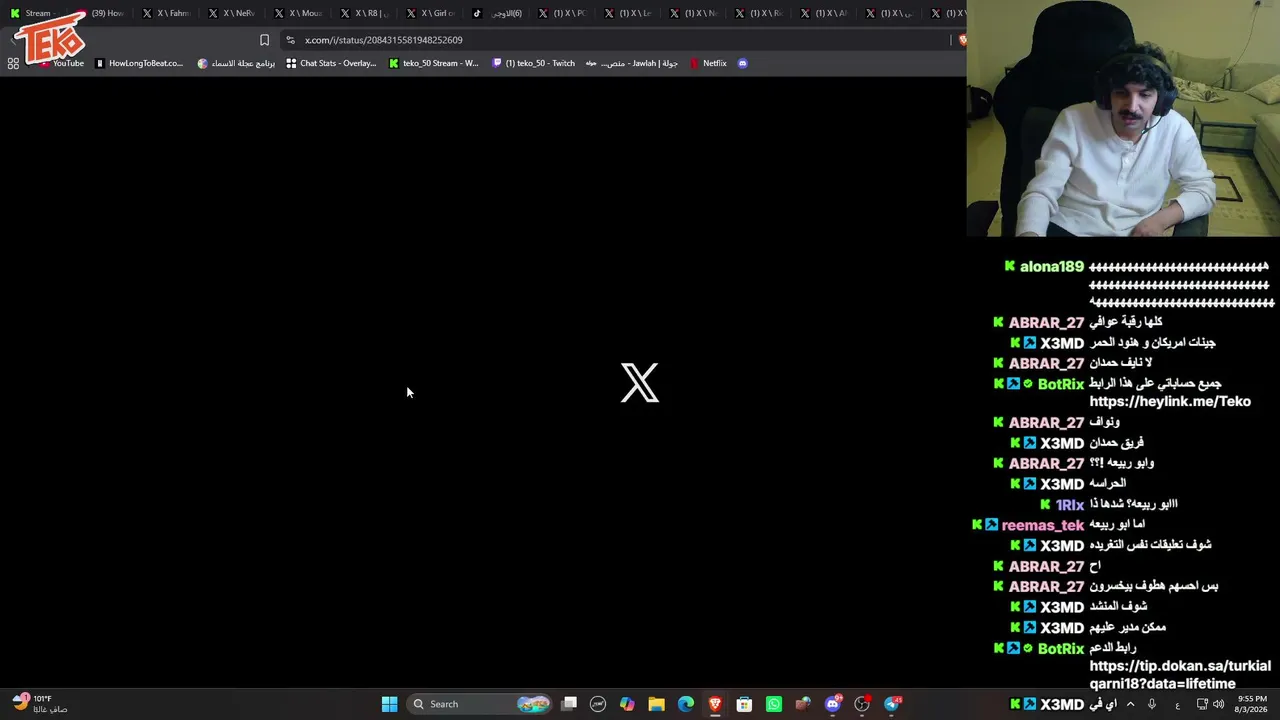Show hidden system tray icons

pos(1130,704)
